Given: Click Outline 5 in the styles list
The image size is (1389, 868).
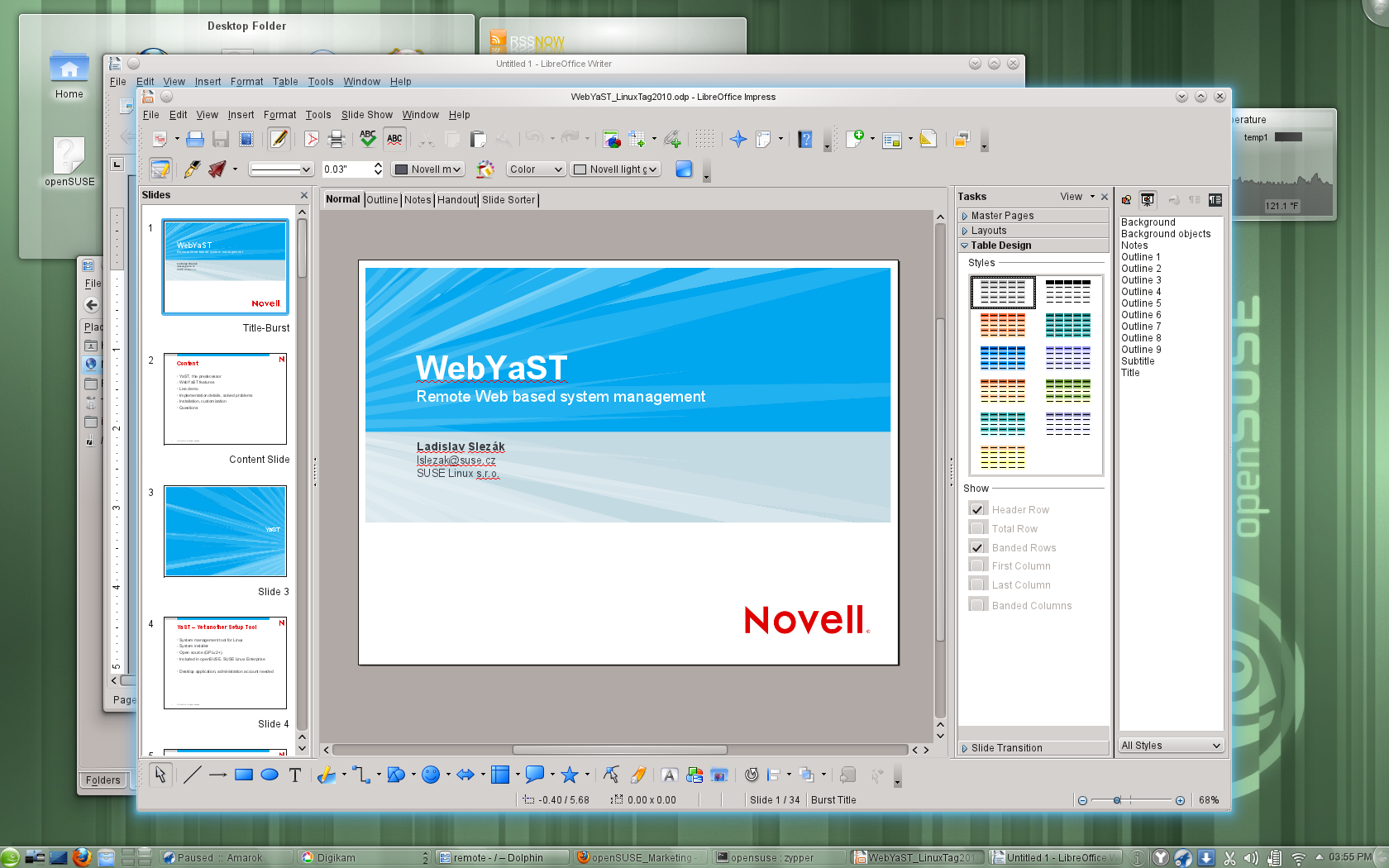Looking at the screenshot, I should point(1140,303).
